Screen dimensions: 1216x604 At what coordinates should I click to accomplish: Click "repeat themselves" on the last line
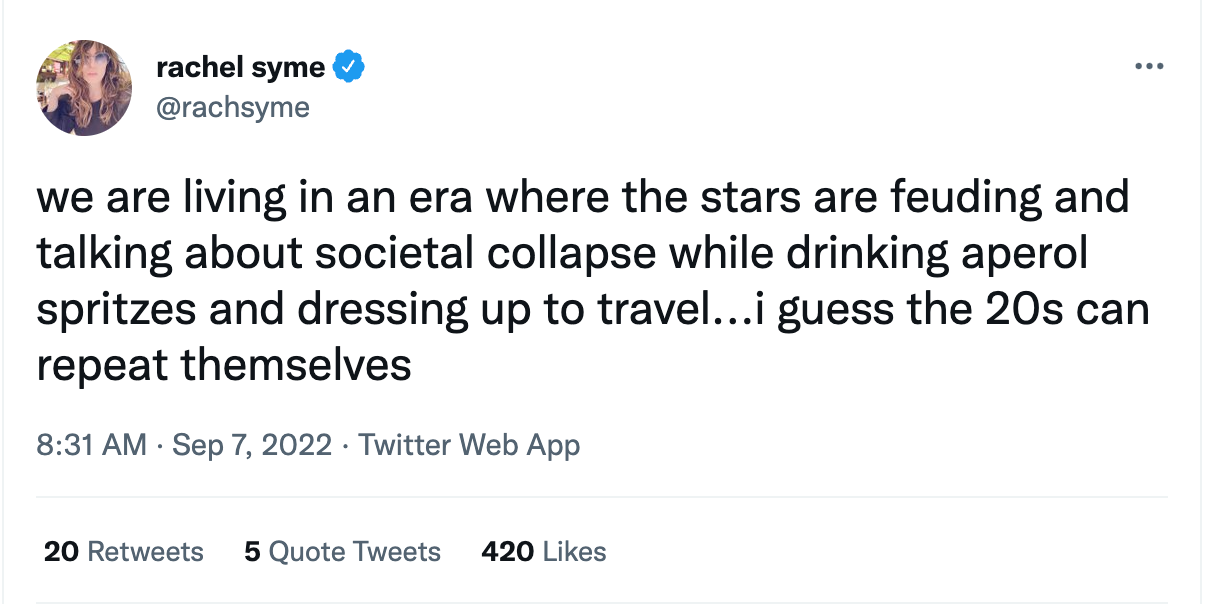coord(224,366)
